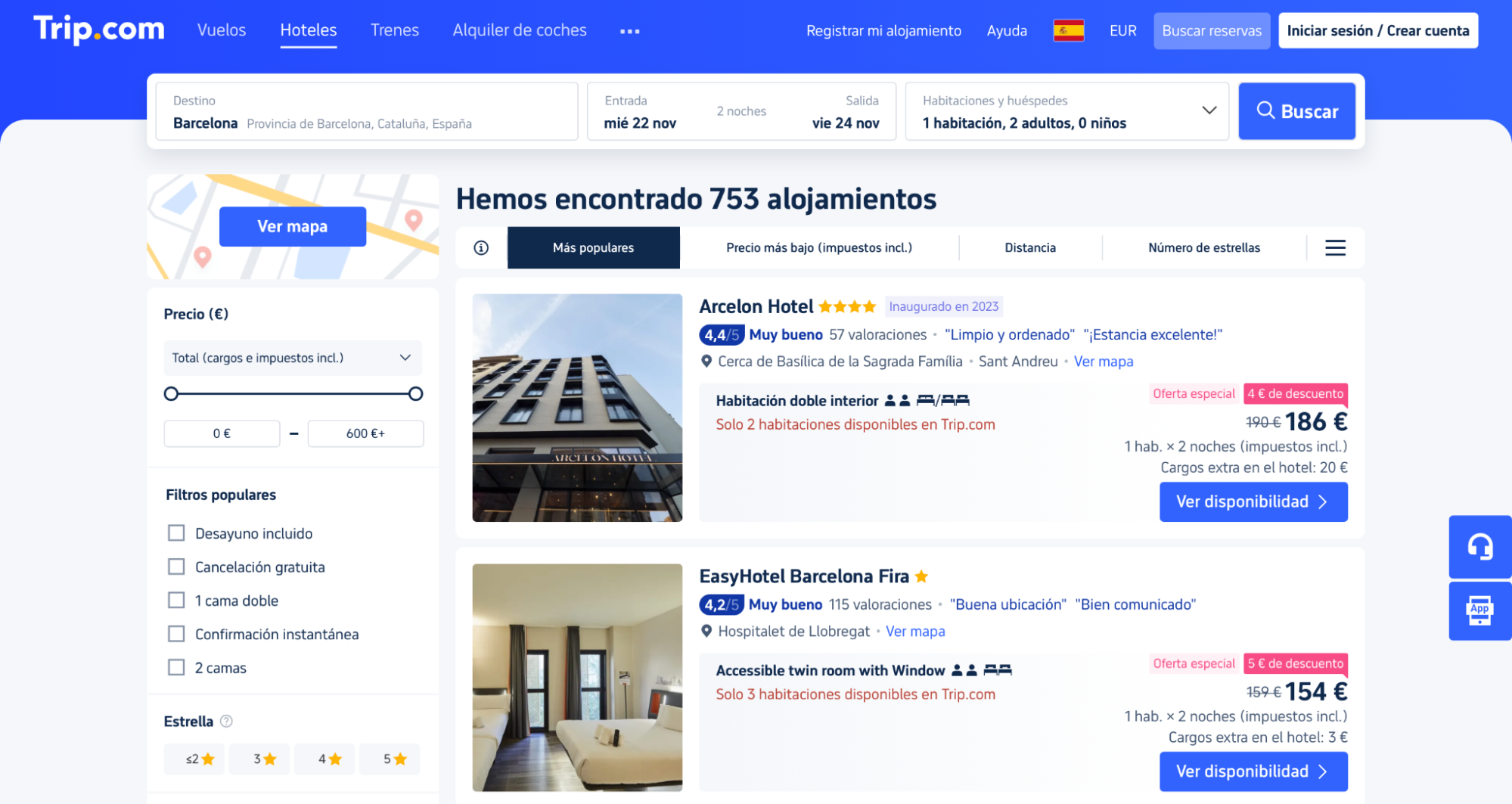The width and height of the screenshot is (1512, 804).
Task: Click the minimum price slider handle
Action: coord(172,393)
